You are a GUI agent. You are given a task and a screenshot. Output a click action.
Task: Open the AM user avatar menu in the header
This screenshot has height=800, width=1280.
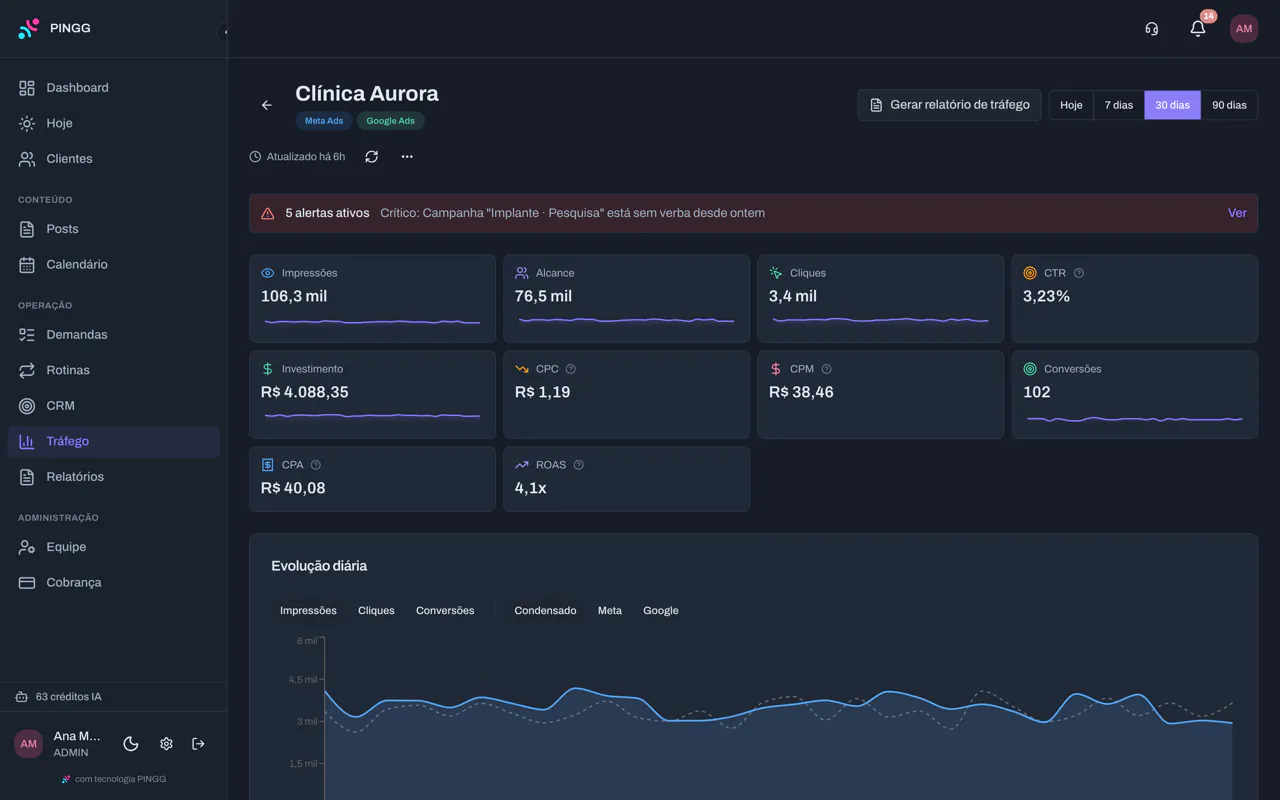click(x=1244, y=29)
